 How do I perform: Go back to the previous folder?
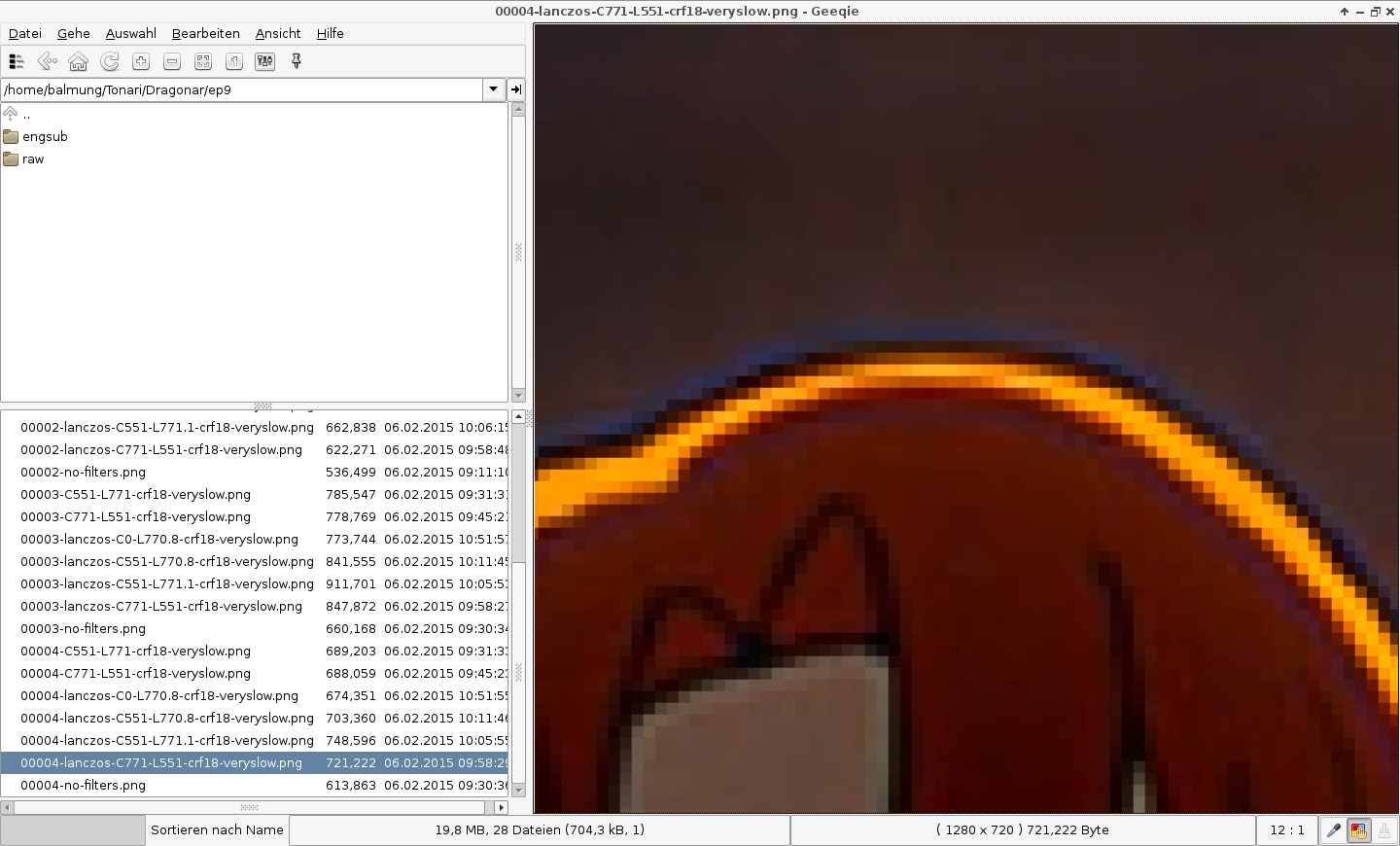(x=47, y=61)
